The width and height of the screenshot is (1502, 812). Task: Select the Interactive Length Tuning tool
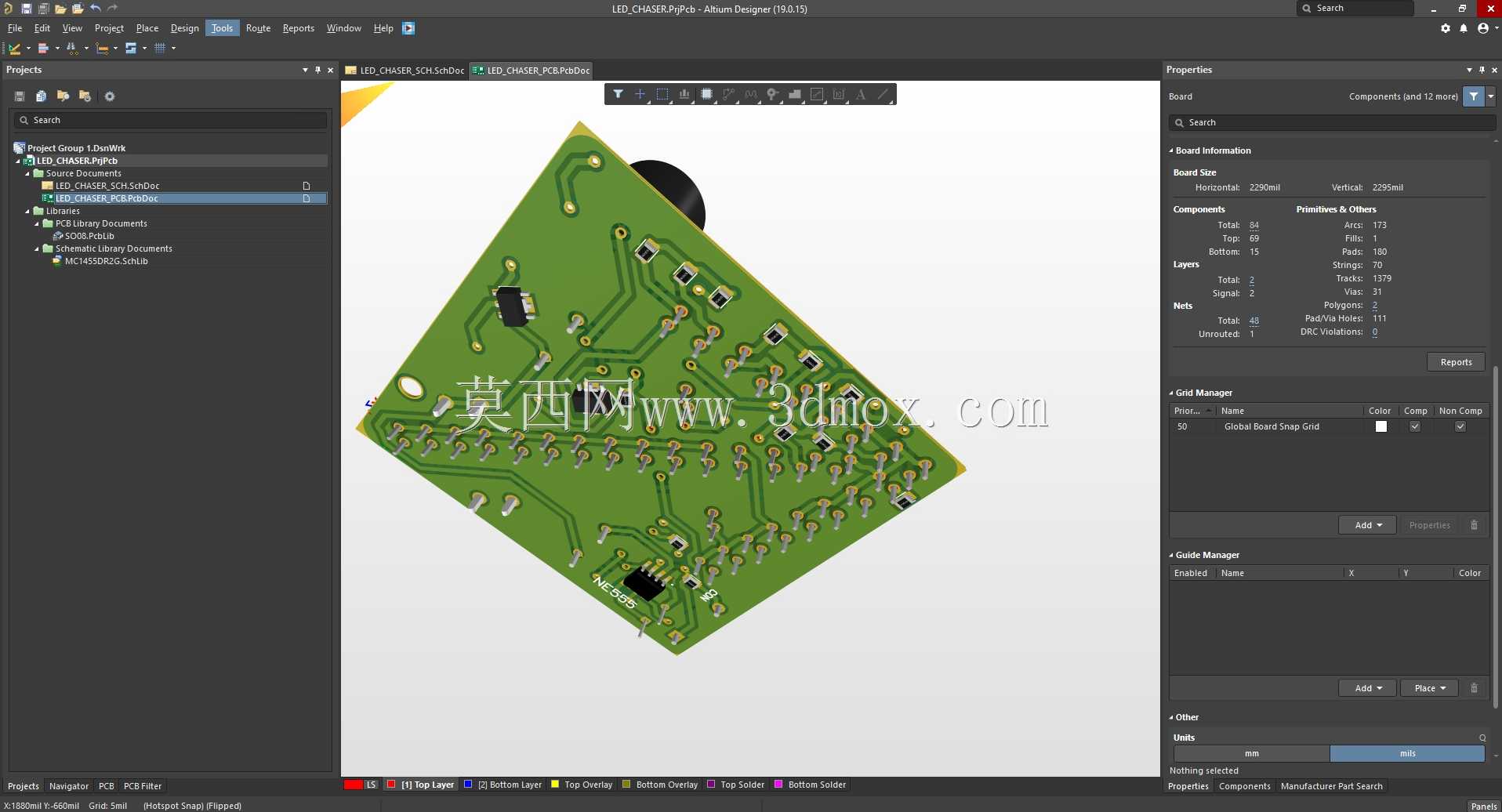coord(751,94)
